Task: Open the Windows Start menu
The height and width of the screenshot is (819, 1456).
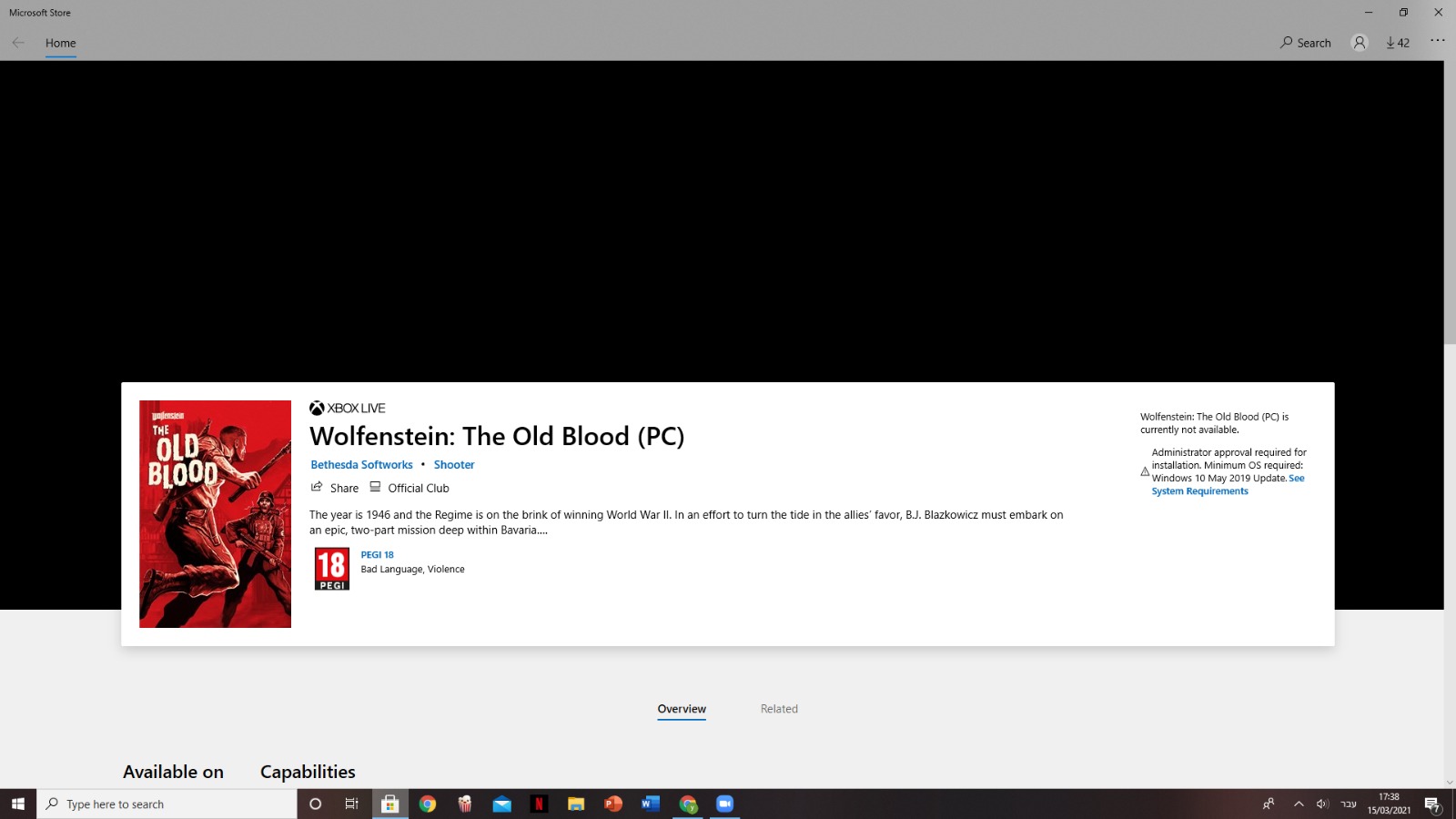Action: point(18,804)
